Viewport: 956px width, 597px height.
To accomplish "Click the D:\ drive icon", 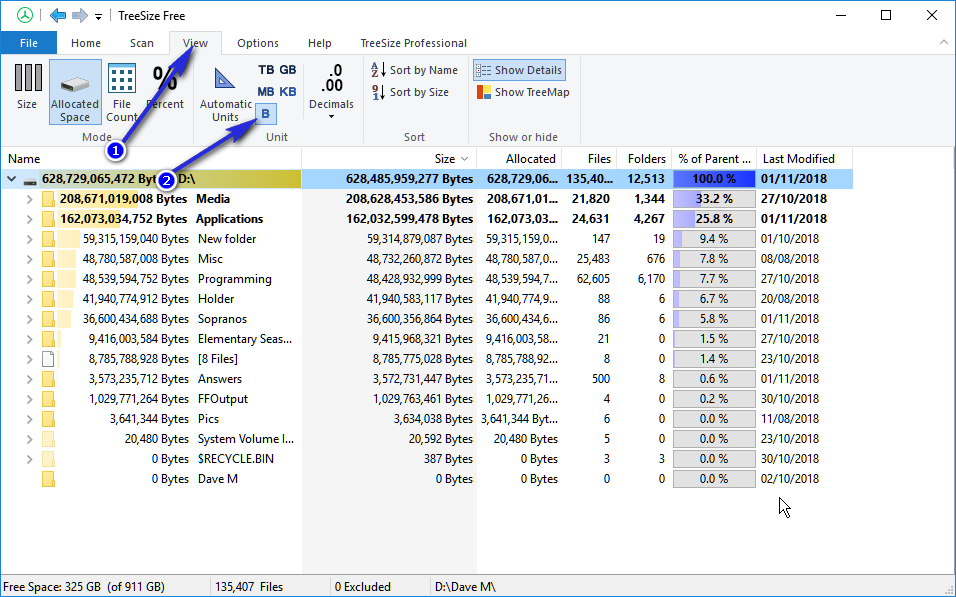I will coord(30,180).
